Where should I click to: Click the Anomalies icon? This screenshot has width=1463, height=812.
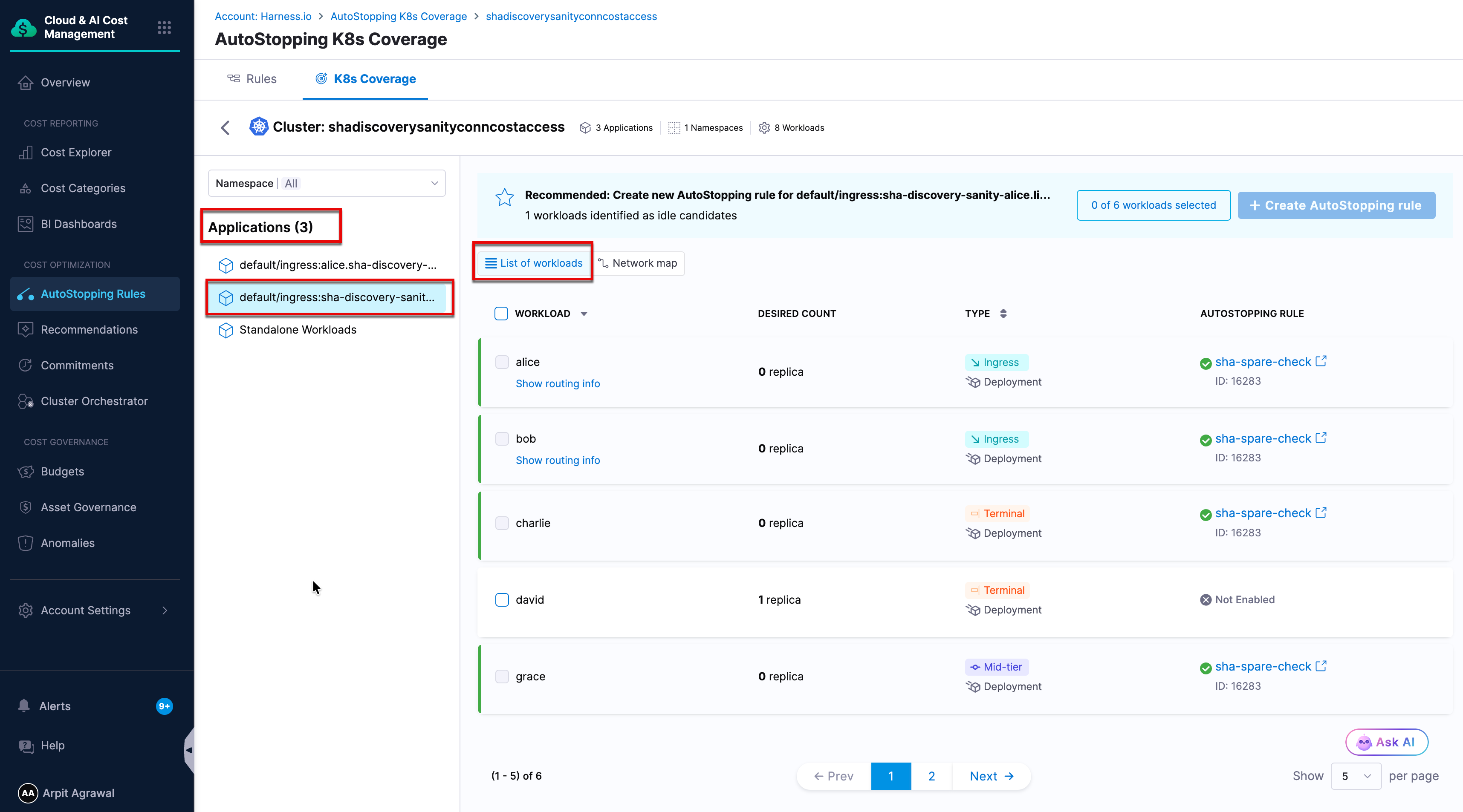pos(26,543)
